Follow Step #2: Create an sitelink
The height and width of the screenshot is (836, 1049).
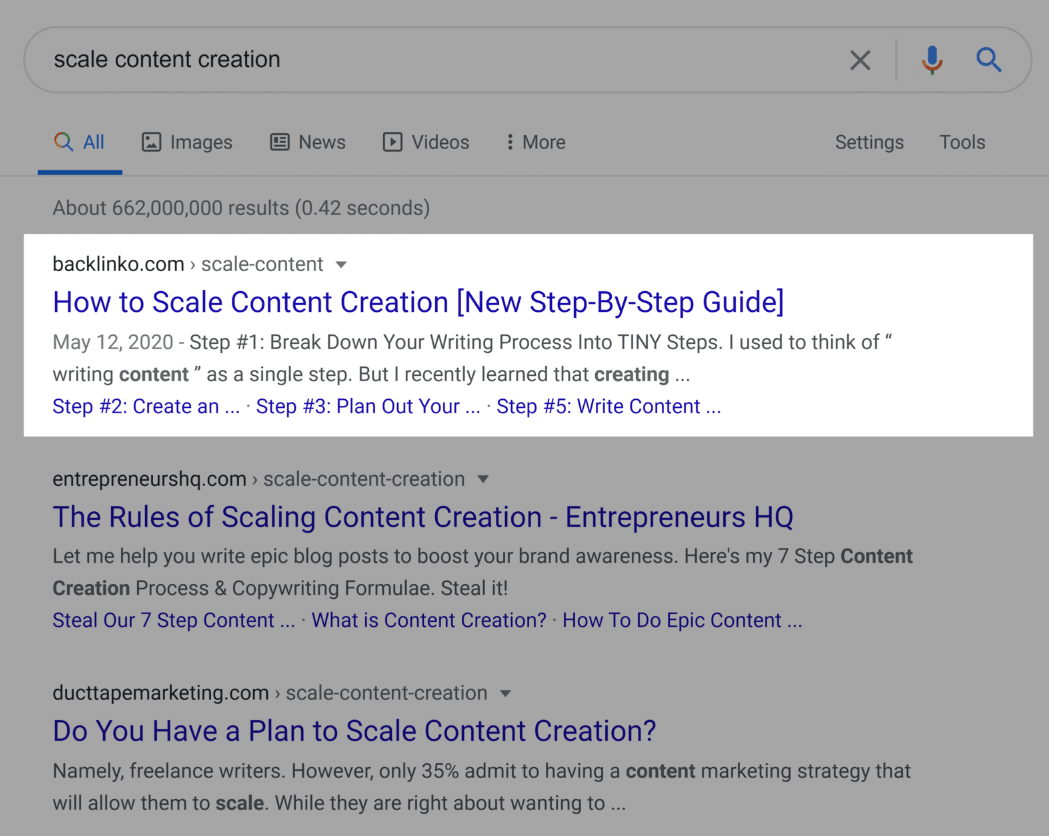click(146, 407)
